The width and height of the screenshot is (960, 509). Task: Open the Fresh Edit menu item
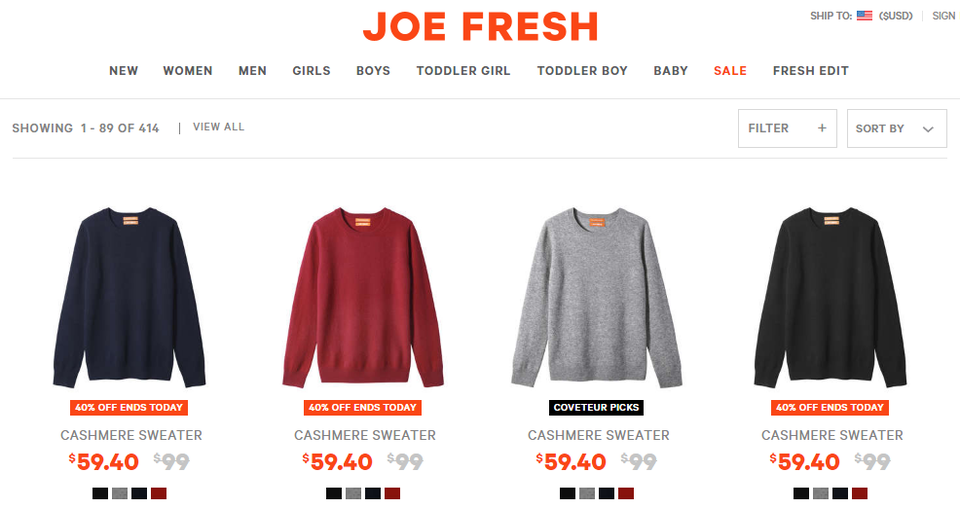tap(811, 71)
